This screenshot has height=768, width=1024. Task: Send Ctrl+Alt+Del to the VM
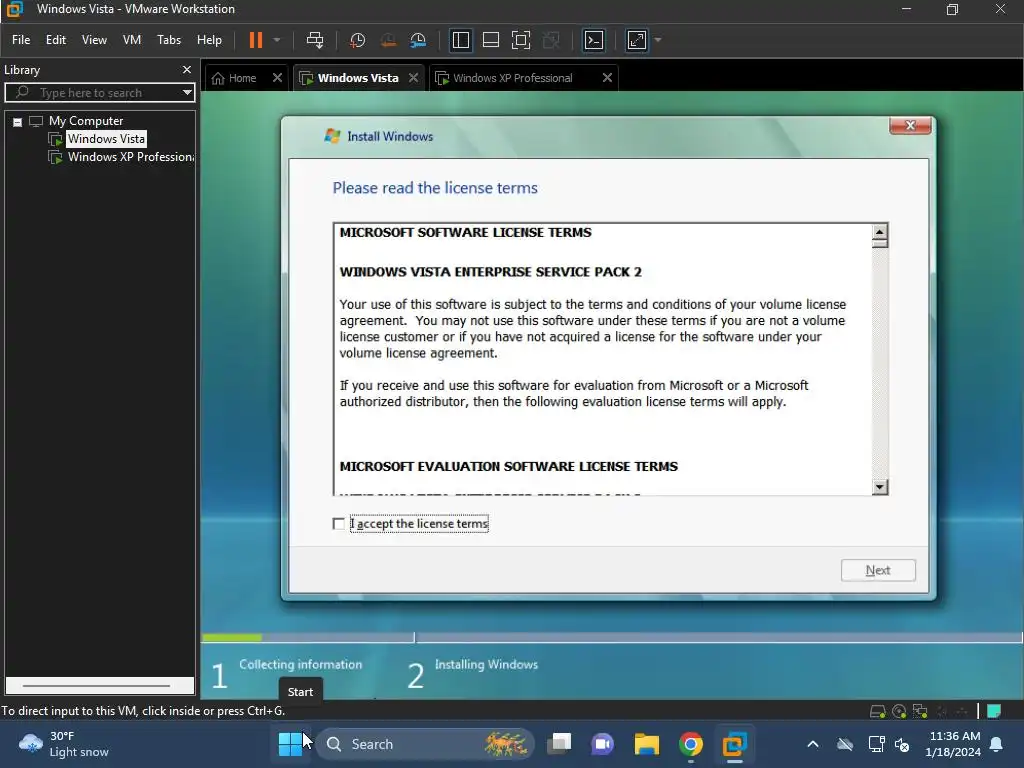coord(315,40)
